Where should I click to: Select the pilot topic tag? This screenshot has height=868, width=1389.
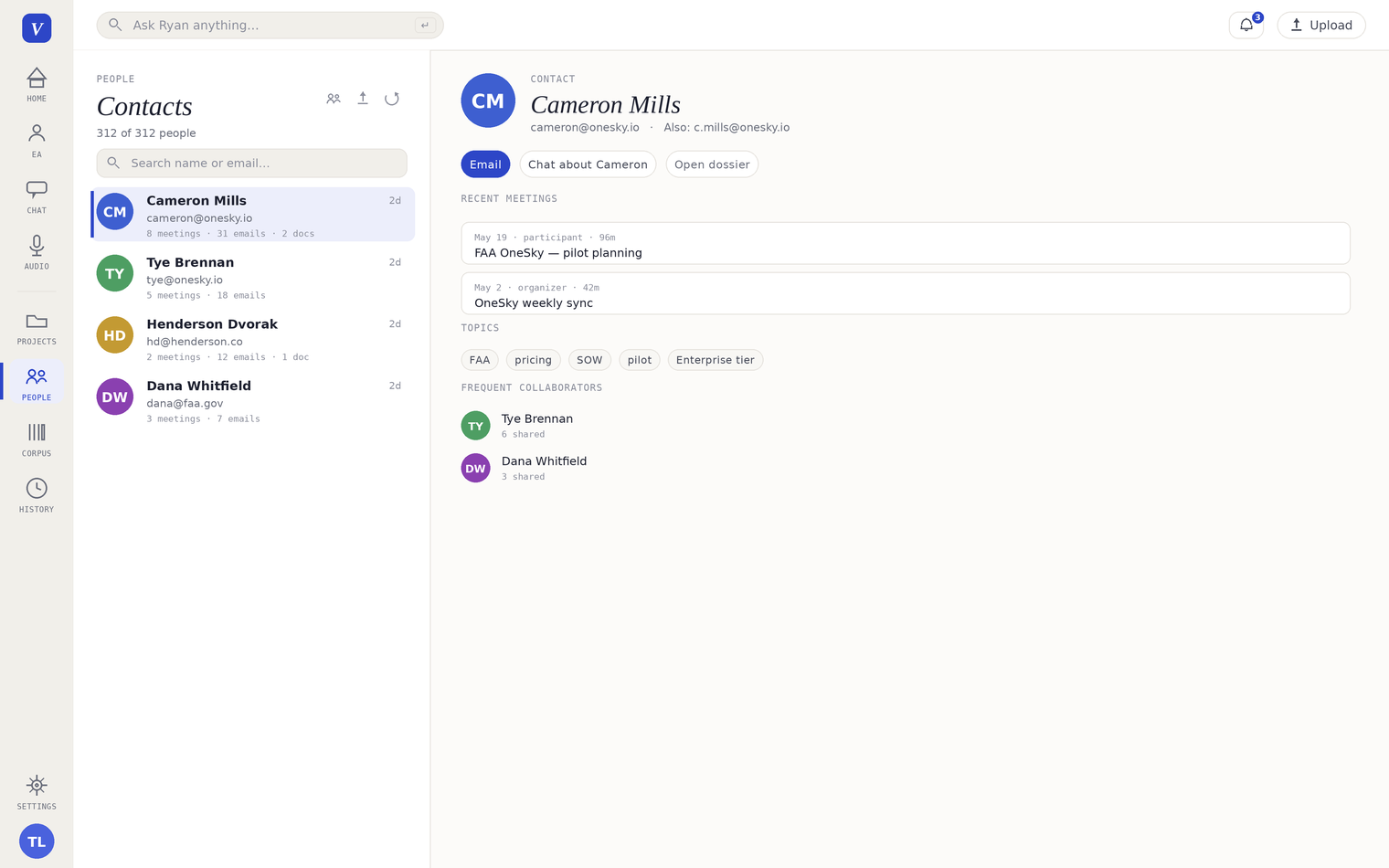(640, 360)
